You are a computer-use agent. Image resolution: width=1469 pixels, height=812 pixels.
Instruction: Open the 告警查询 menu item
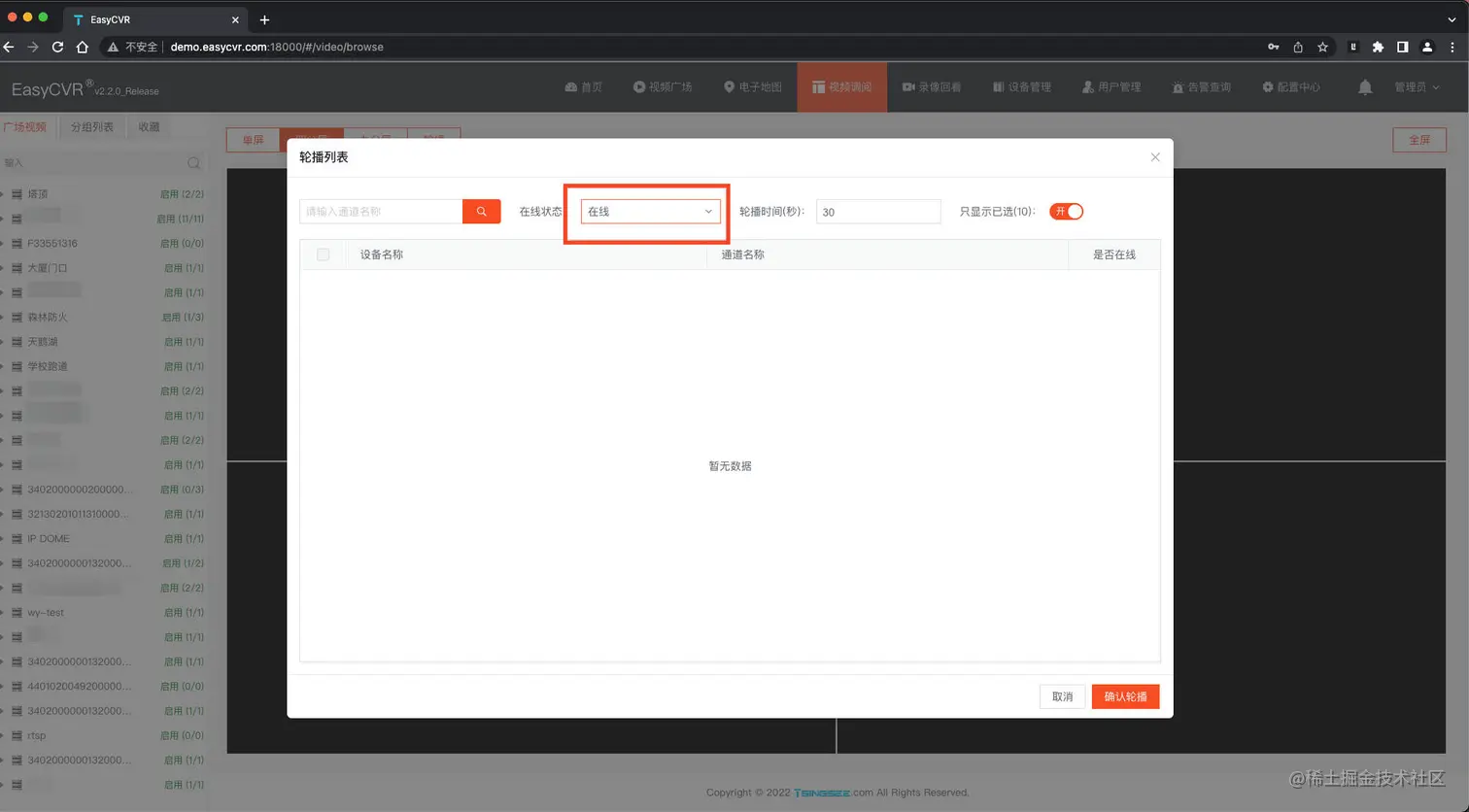point(1202,87)
